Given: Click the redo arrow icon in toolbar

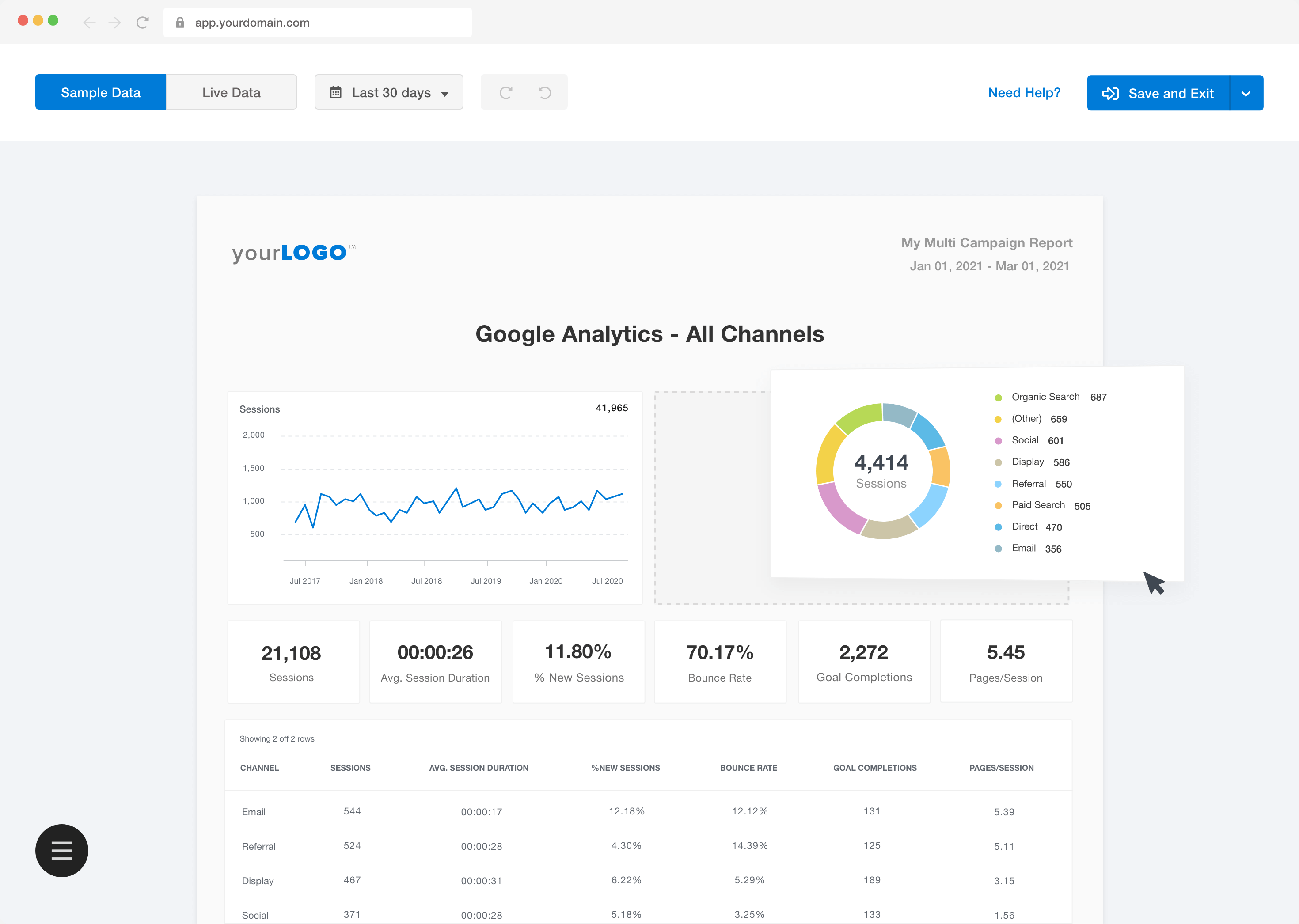Looking at the screenshot, I should pos(505,93).
